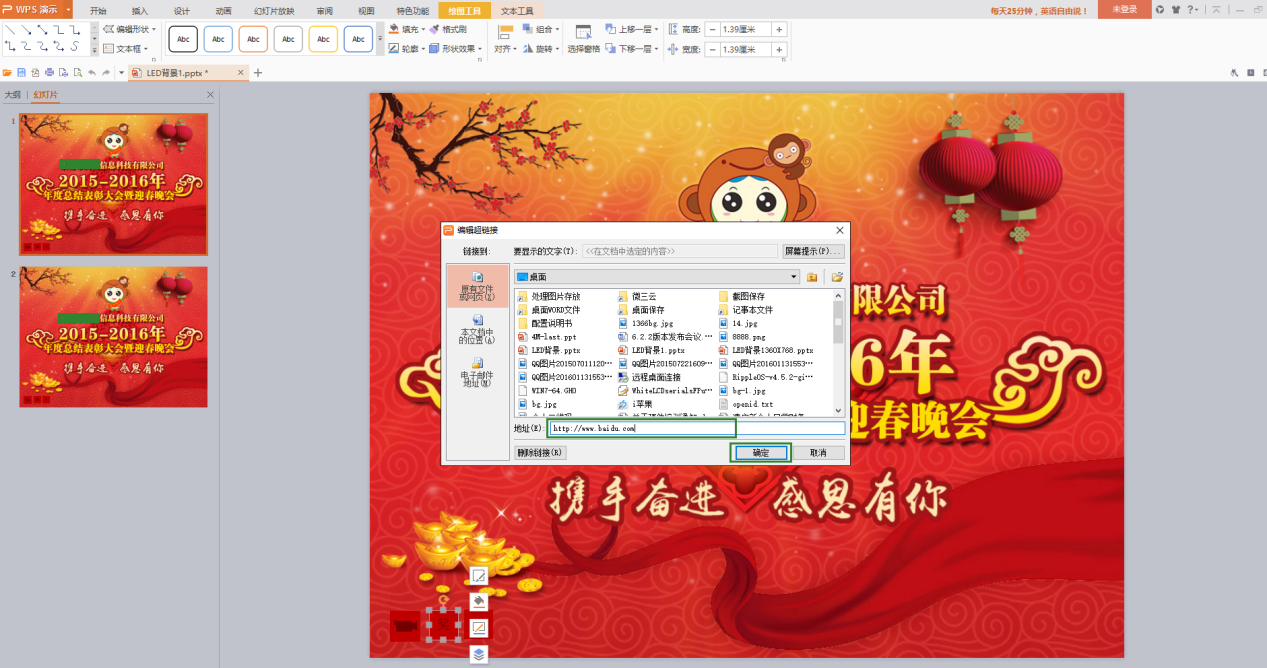Click the Remove Link (删除链接) button
The width and height of the screenshot is (1267, 668).
540,453
